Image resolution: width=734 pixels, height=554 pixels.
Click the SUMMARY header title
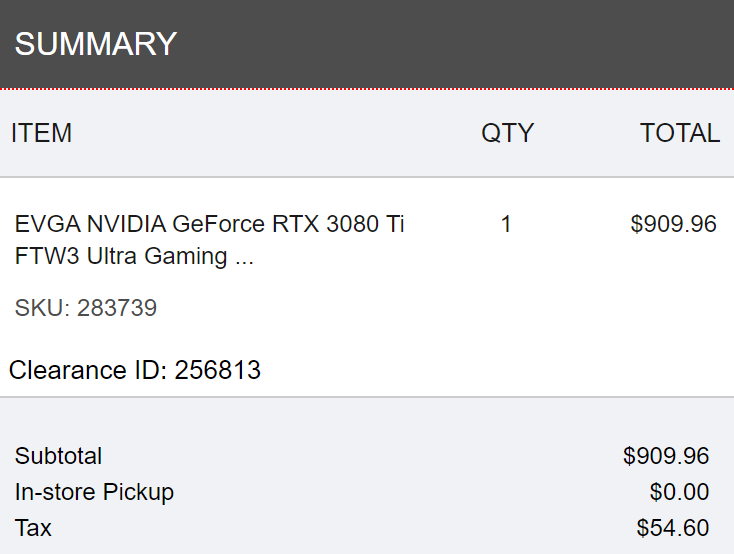[x=95, y=44]
